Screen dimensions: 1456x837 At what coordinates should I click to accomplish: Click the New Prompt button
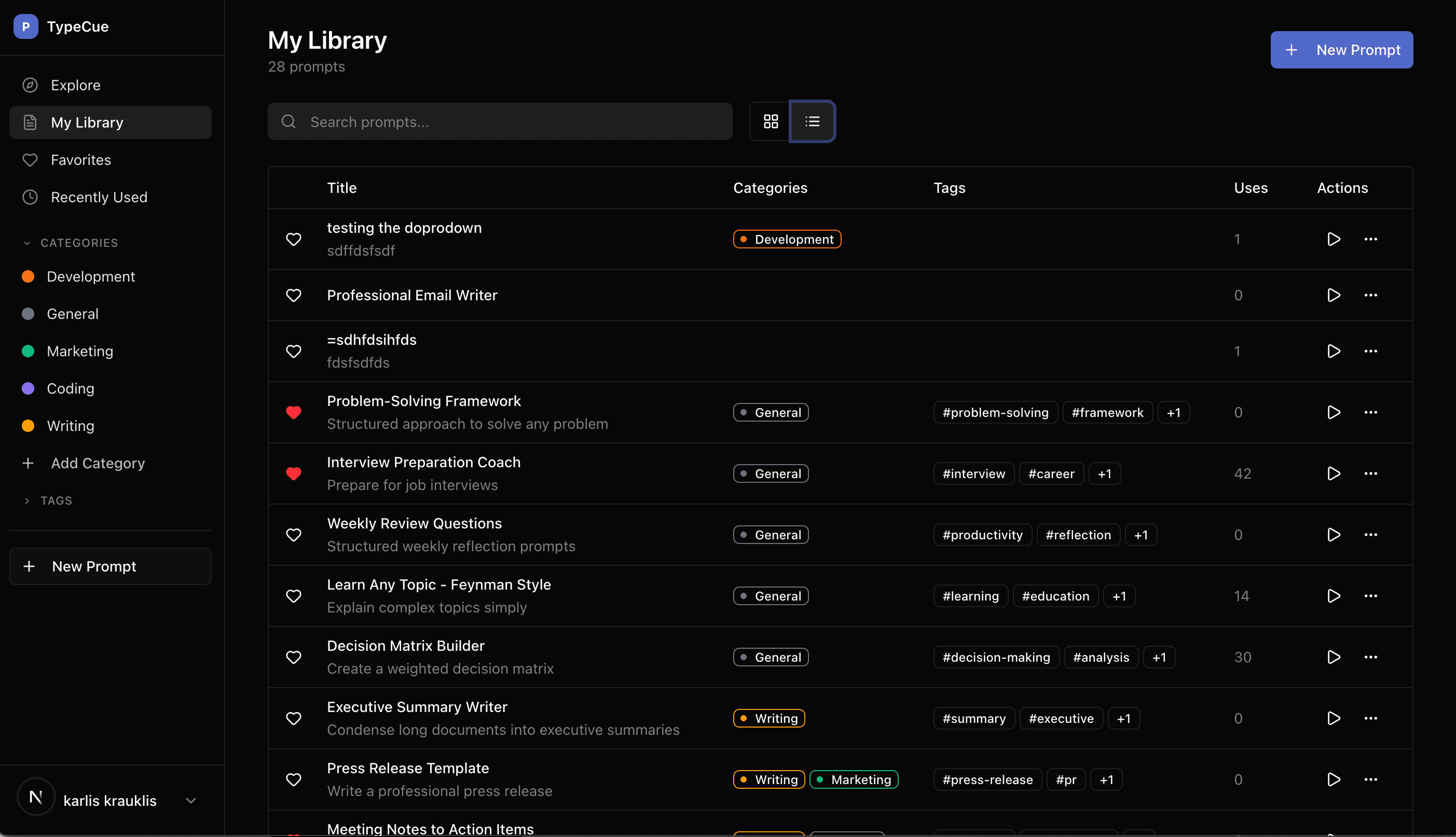point(1341,49)
